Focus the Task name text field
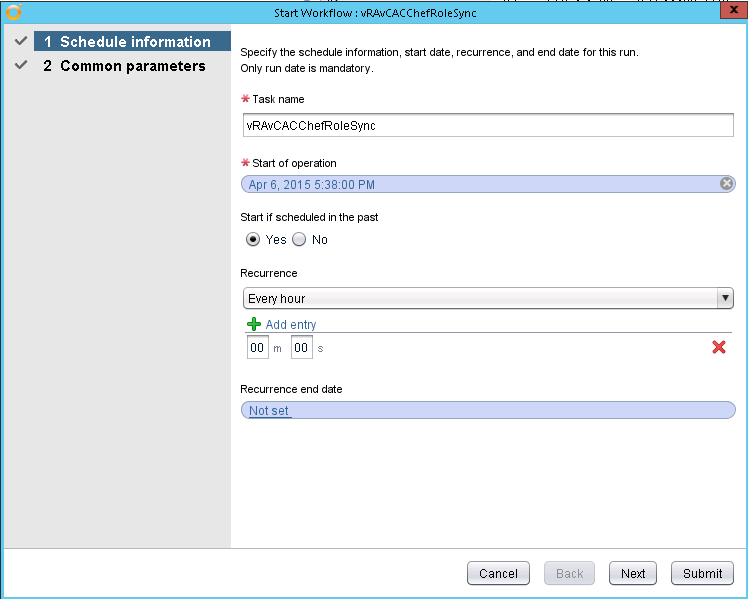This screenshot has width=748, height=599. (488, 125)
